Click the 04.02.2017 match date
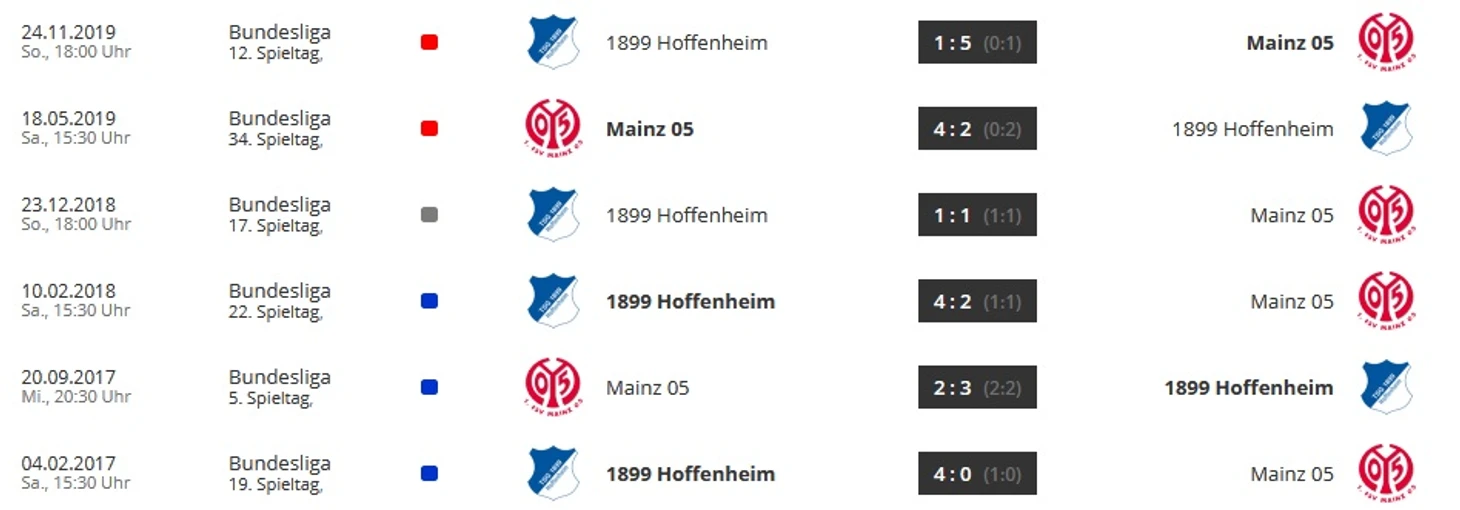The width and height of the screenshot is (1460, 510). tap(68, 463)
